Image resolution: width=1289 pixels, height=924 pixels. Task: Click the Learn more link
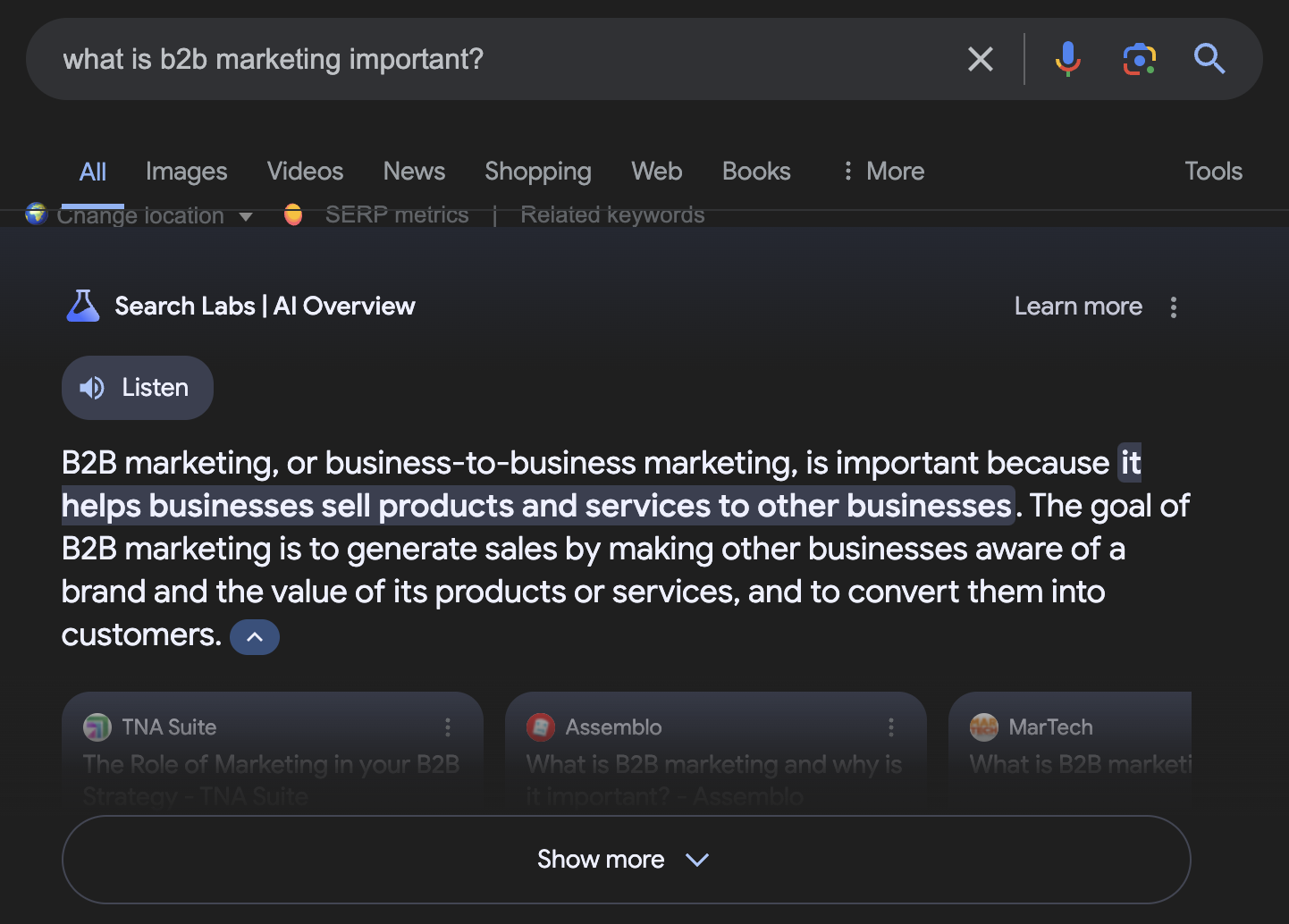pyautogui.click(x=1078, y=307)
